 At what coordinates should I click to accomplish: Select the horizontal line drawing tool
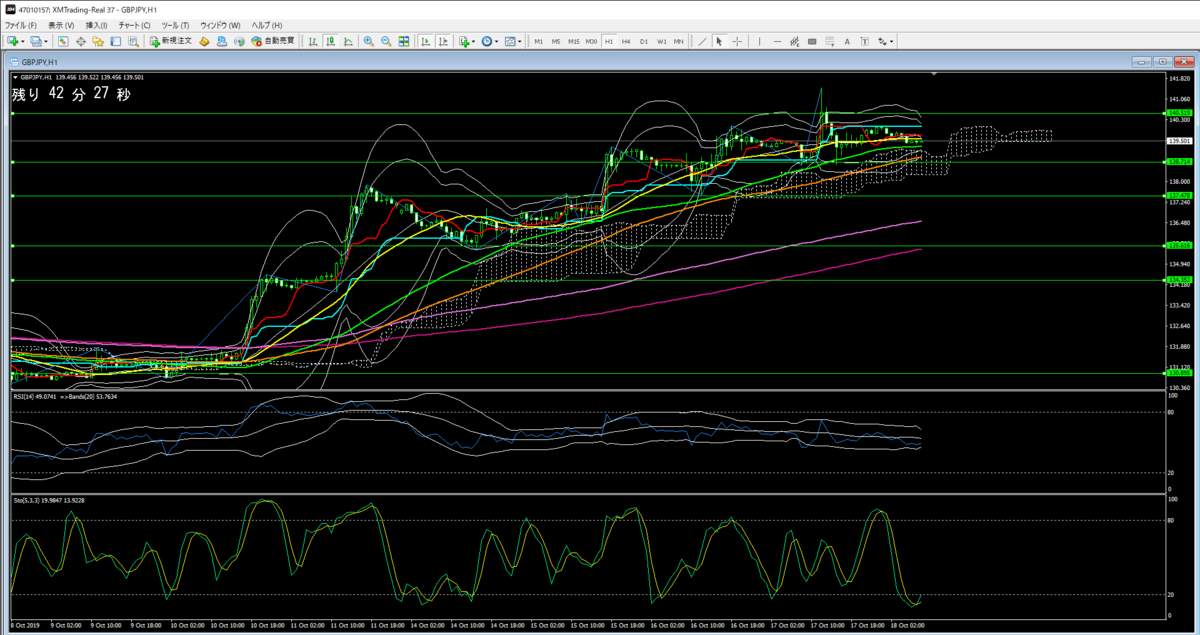[777, 41]
